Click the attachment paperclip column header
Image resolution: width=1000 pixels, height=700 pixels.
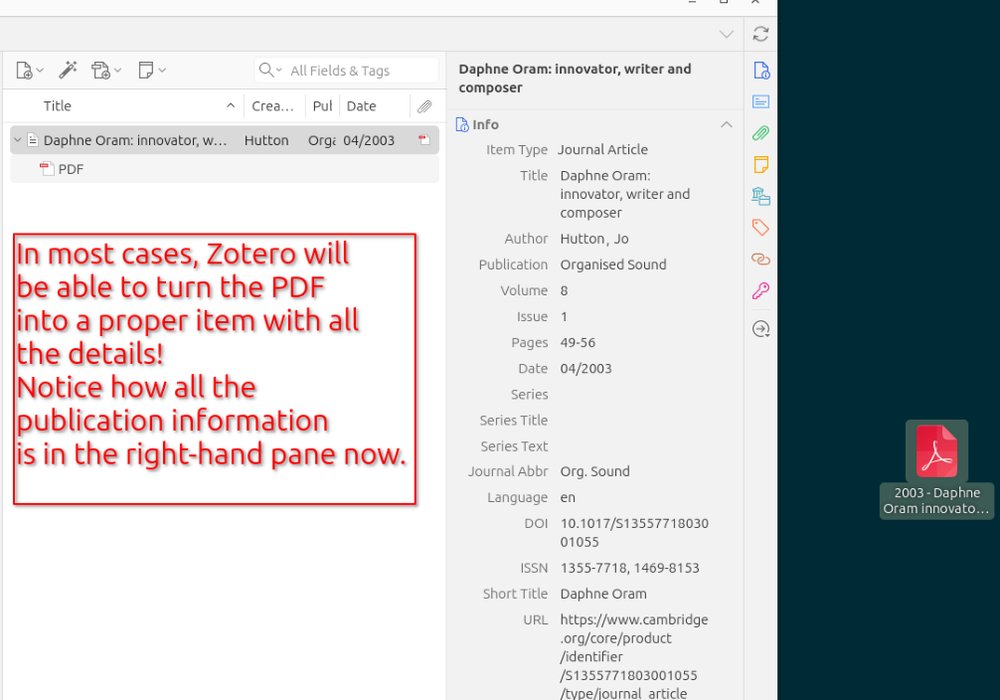[x=424, y=106]
